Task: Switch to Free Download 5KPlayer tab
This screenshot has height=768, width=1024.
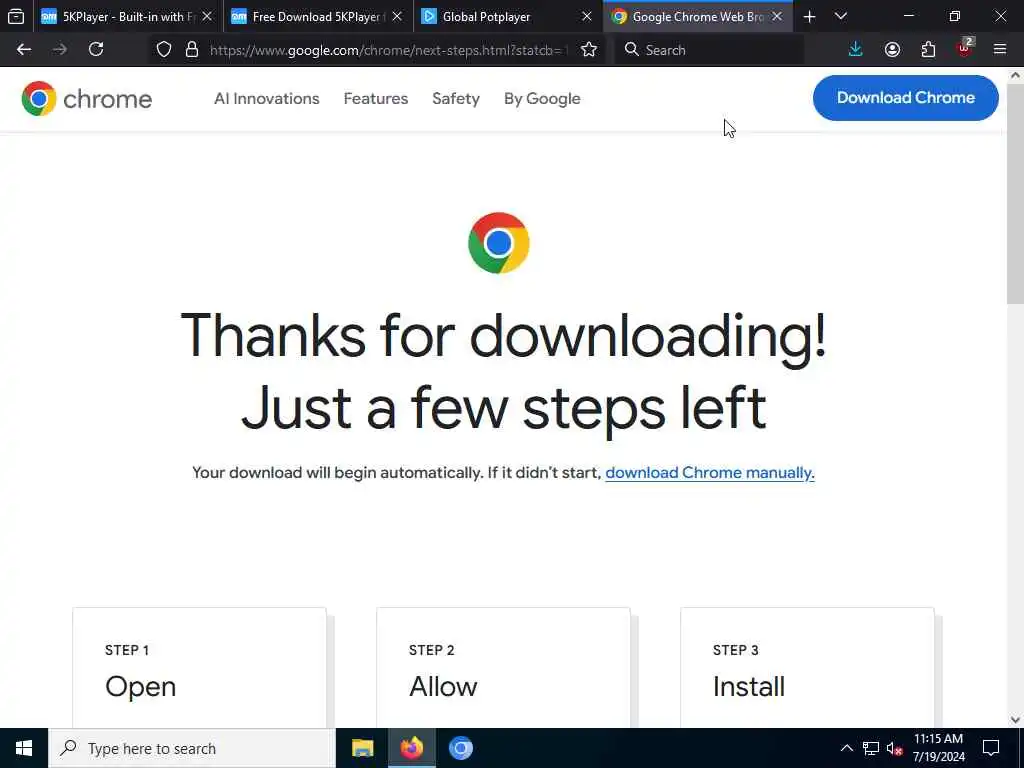Action: [x=318, y=17]
